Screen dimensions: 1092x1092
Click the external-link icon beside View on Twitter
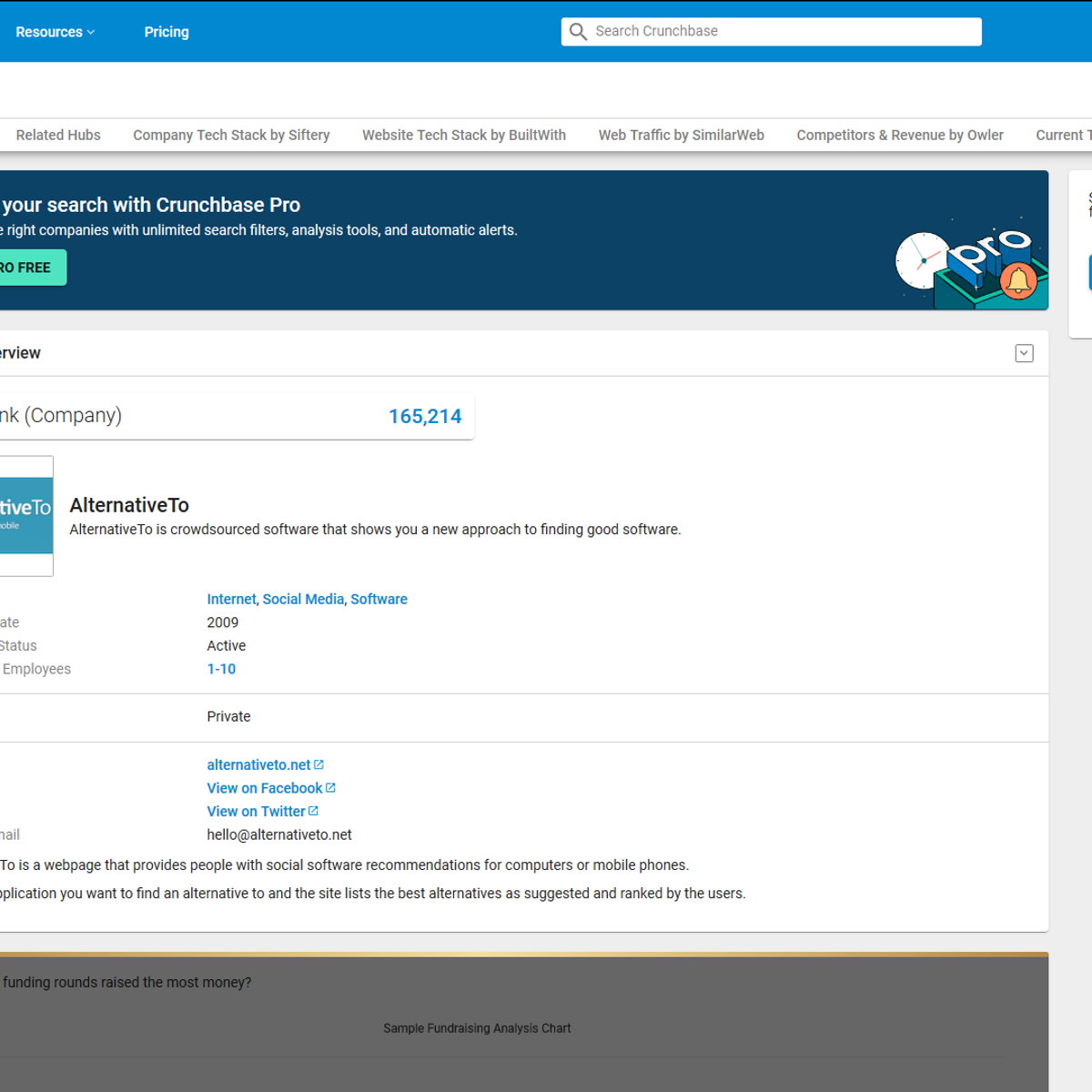point(313,811)
